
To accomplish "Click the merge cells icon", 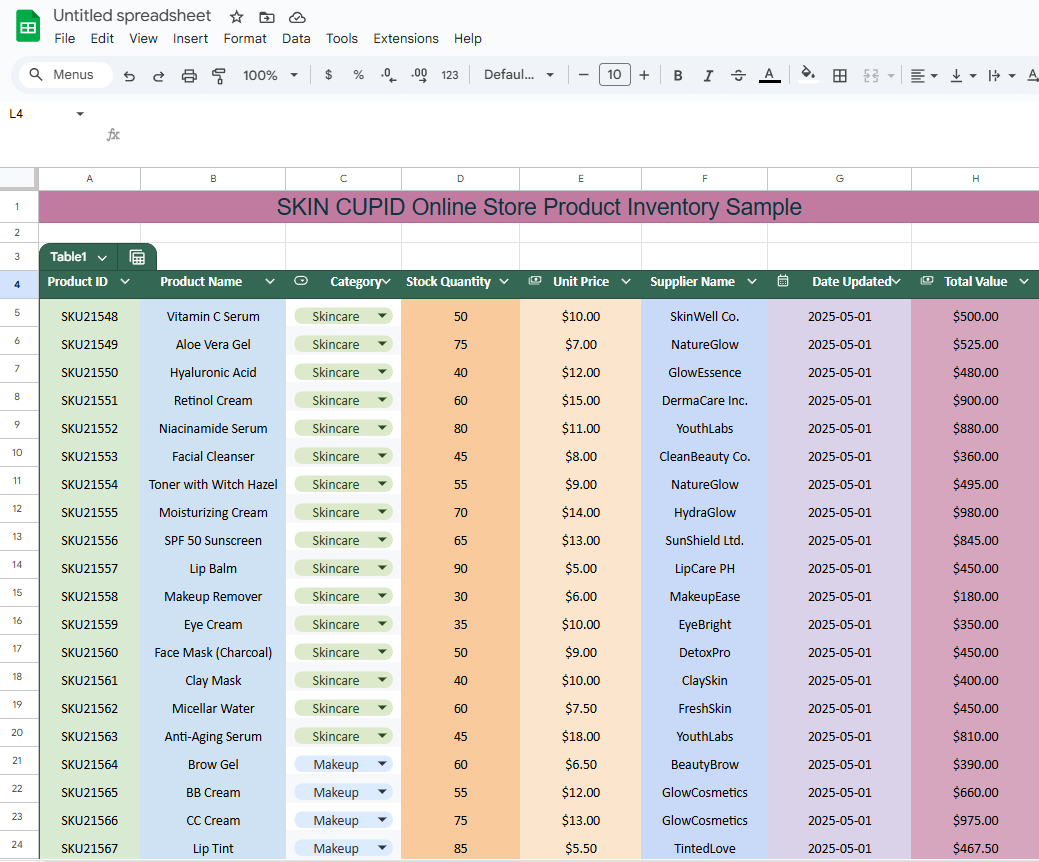I will [x=871, y=76].
